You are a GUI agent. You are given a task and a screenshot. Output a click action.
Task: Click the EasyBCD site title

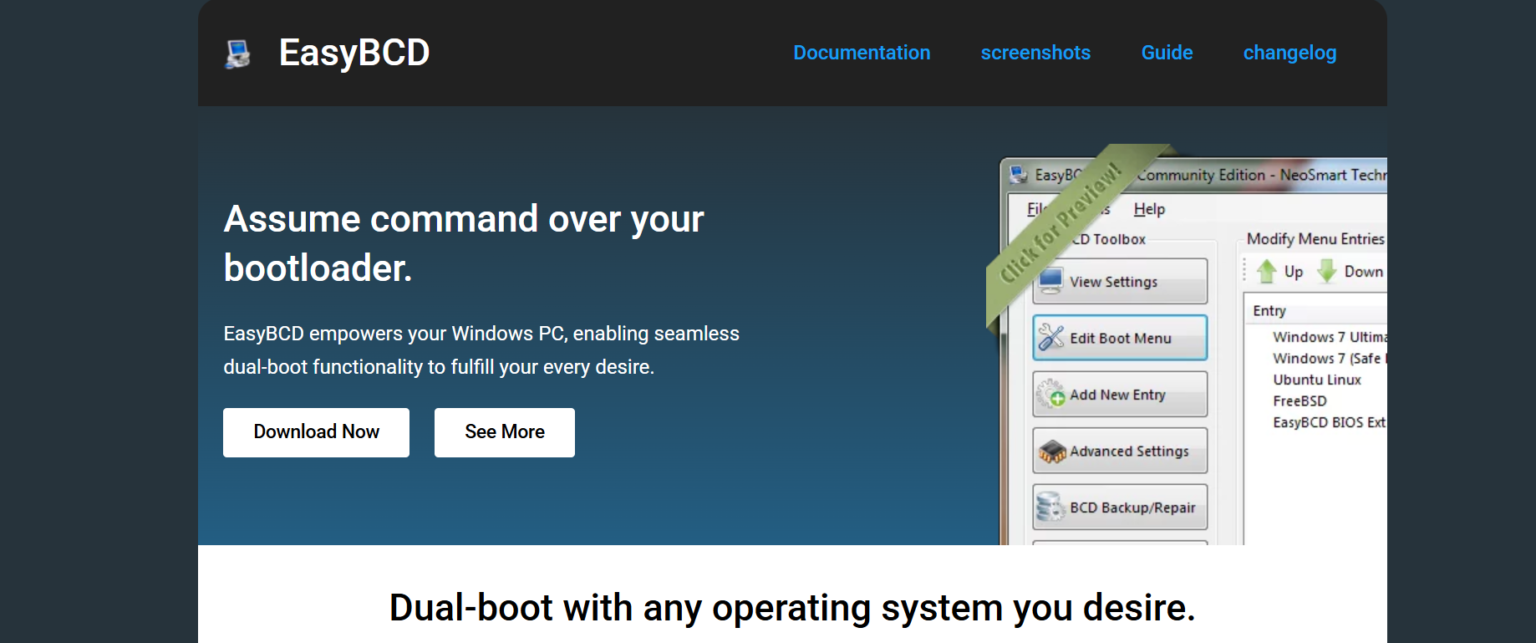[354, 53]
